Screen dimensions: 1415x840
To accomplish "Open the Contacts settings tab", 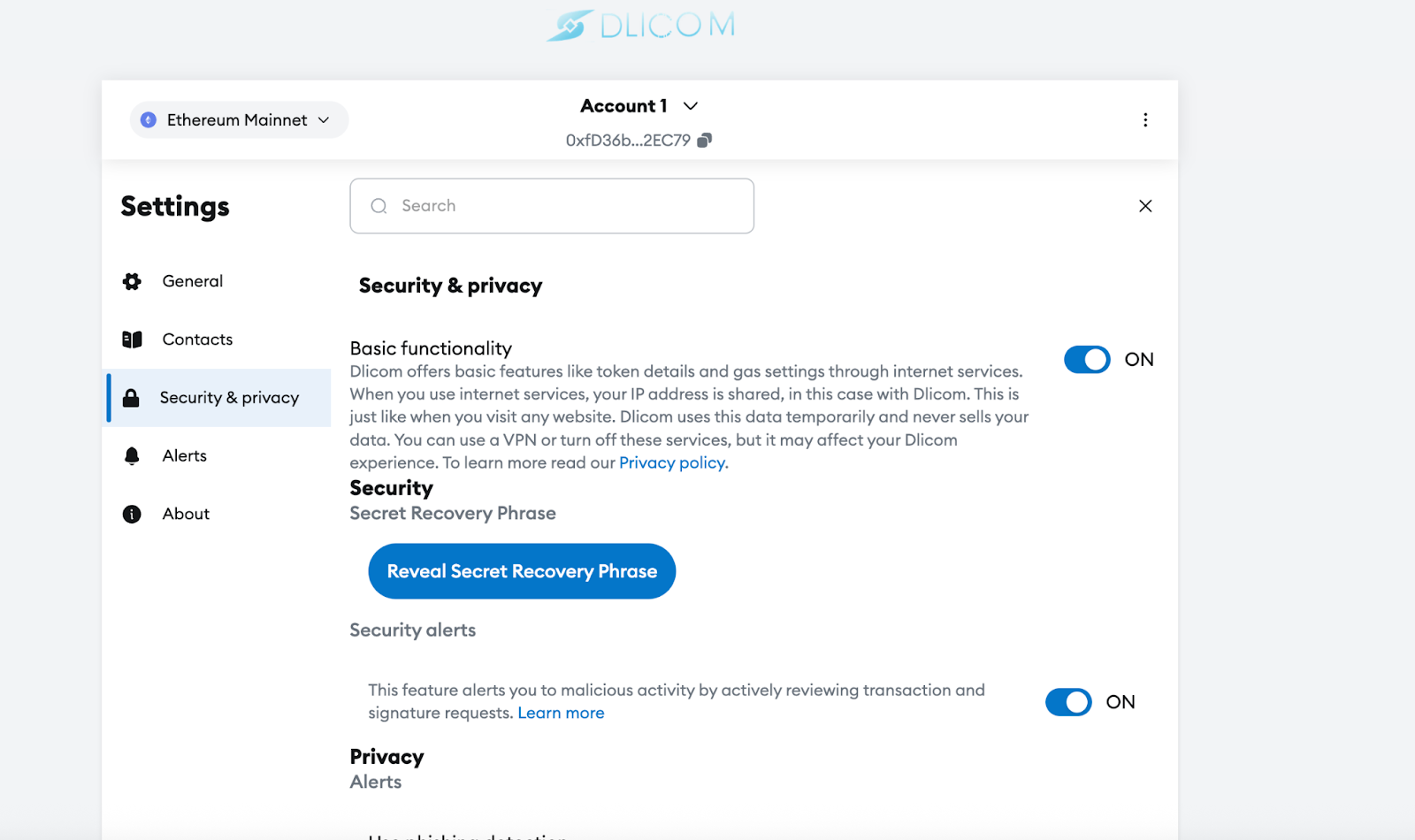I will click(x=197, y=340).
